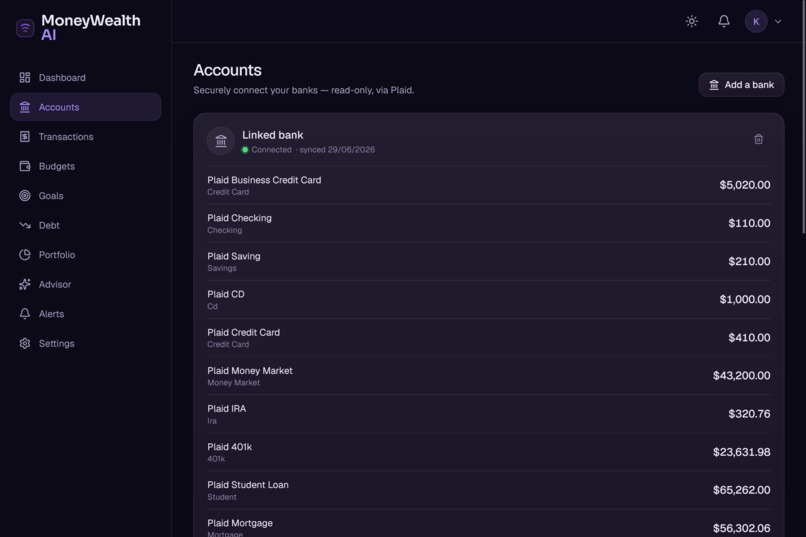Click the $320.76 balance
The image size is (806, 537).
pyautogui.click(x=749, y=414)
